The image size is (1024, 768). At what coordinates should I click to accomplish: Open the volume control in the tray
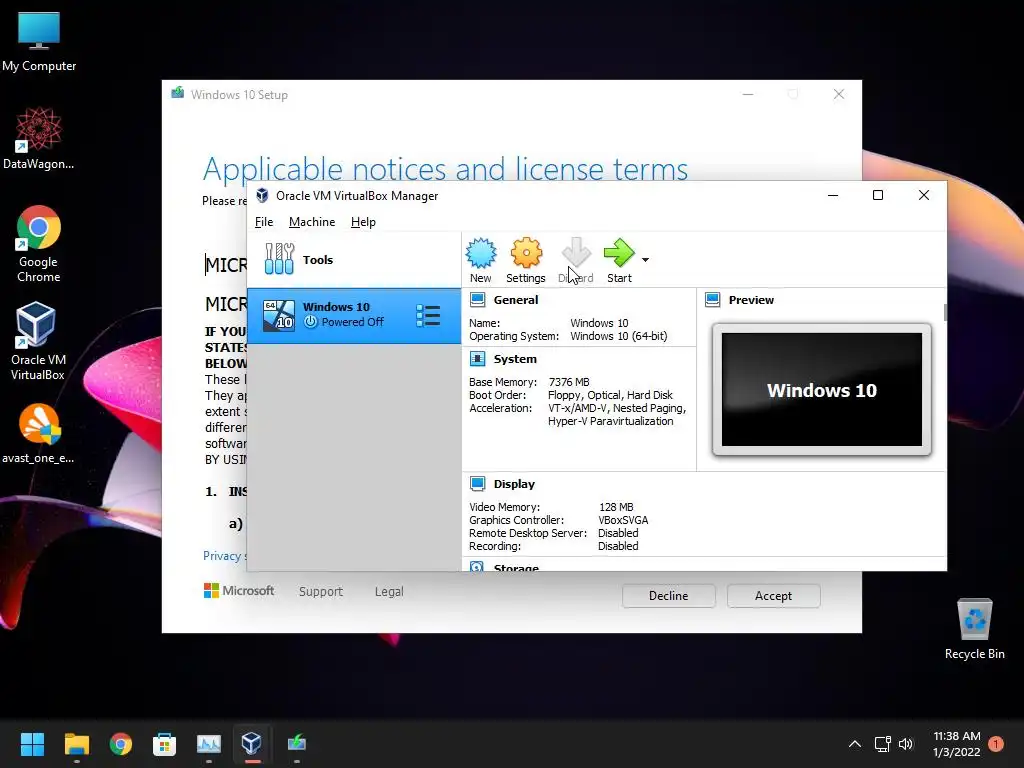point(906,744)
